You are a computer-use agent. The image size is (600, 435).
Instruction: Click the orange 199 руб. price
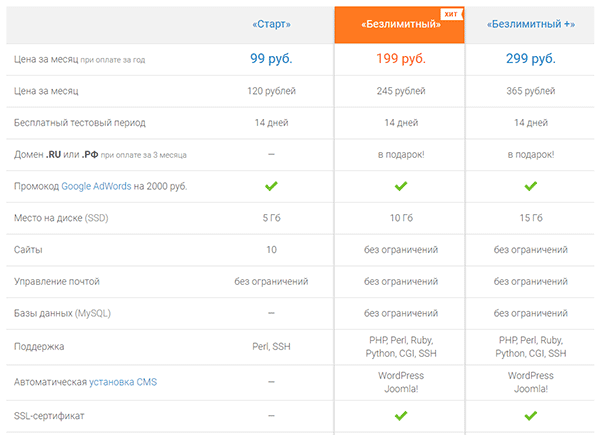401,59
